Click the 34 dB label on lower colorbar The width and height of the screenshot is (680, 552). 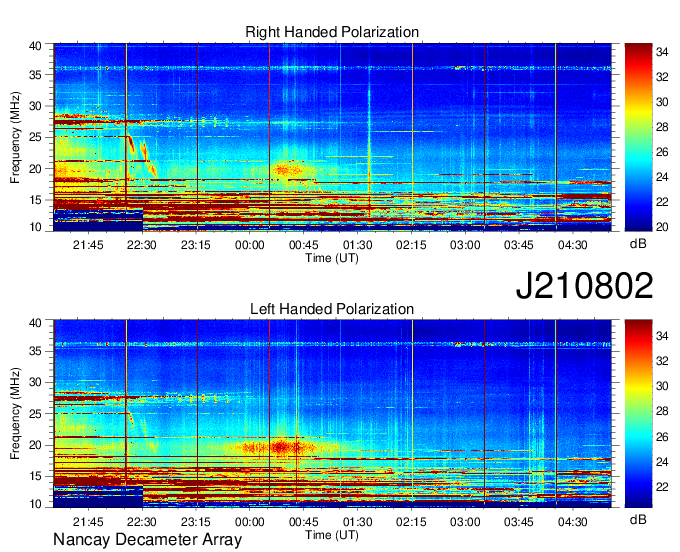point(662,336)
